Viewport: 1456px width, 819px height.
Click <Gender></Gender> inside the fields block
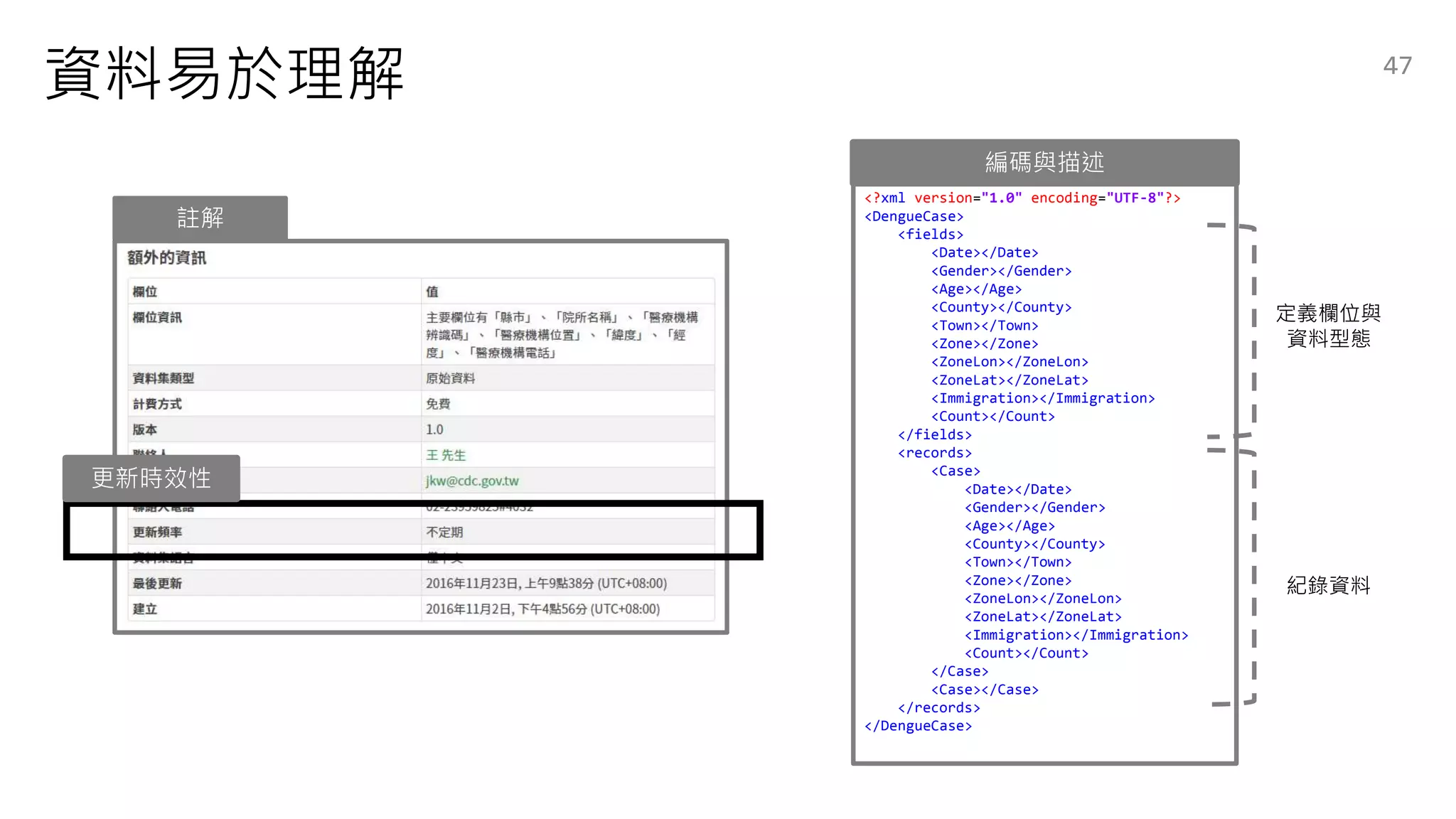click(1001, 271)
